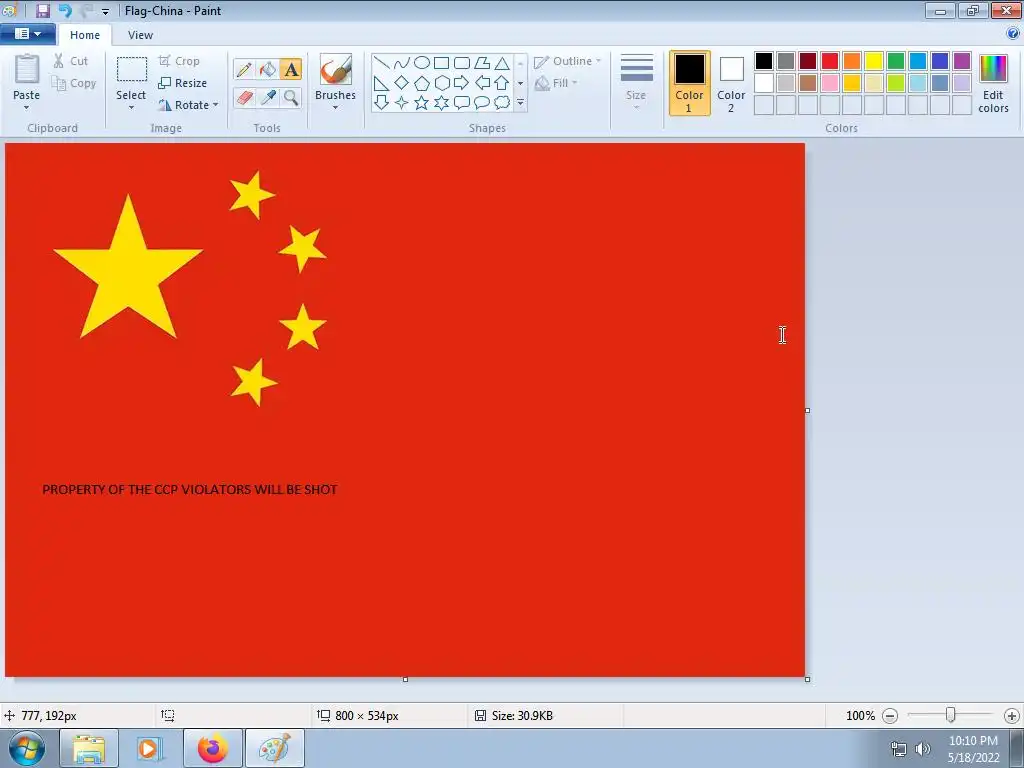Select the Pencil tool
This screenshot has width=1024, height=768.
point(244,69)
